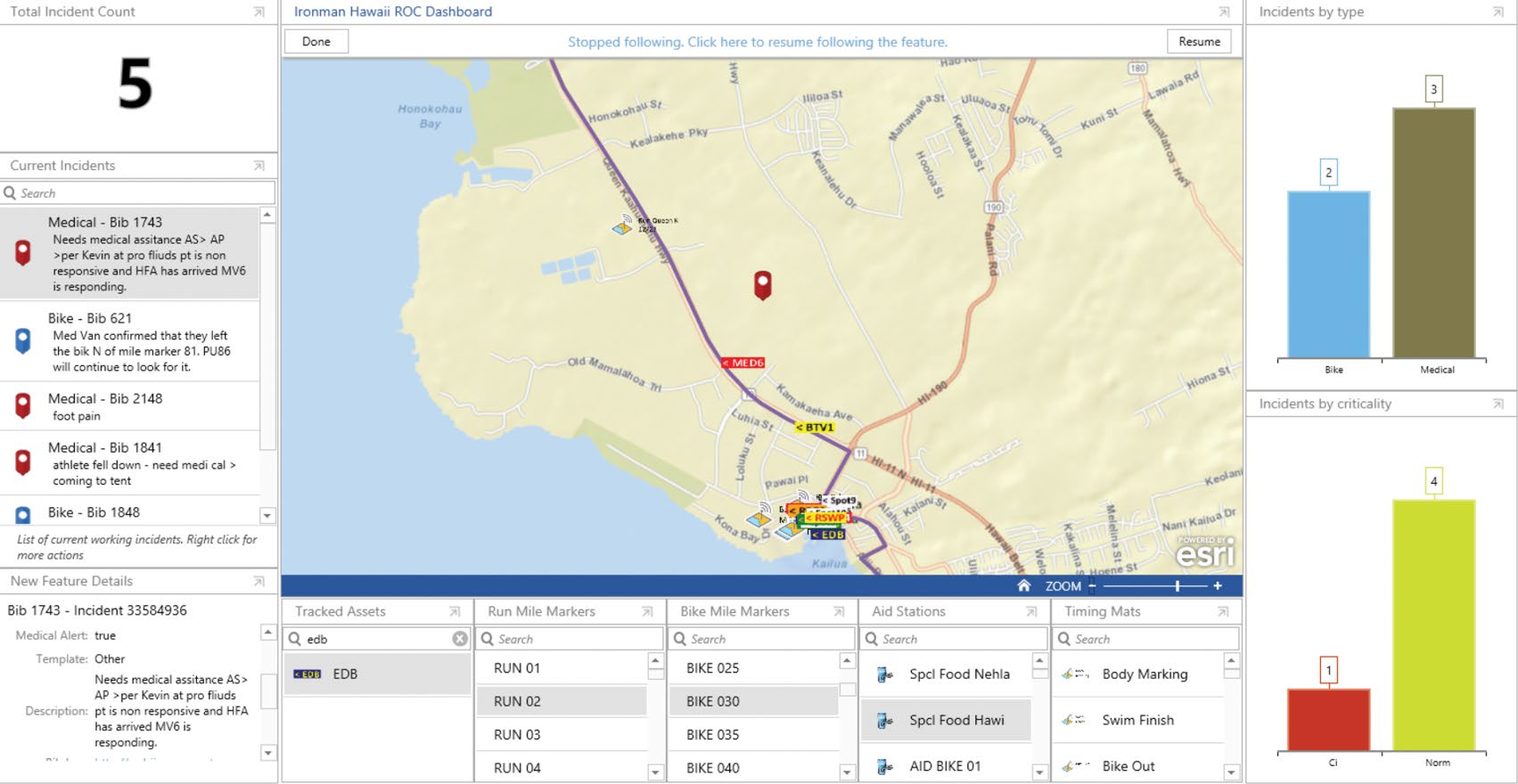Image resolution: width=1518 pixels, height=784 pixels.
Task: Select RUN 01 mile marker
Action: [562, 668]
